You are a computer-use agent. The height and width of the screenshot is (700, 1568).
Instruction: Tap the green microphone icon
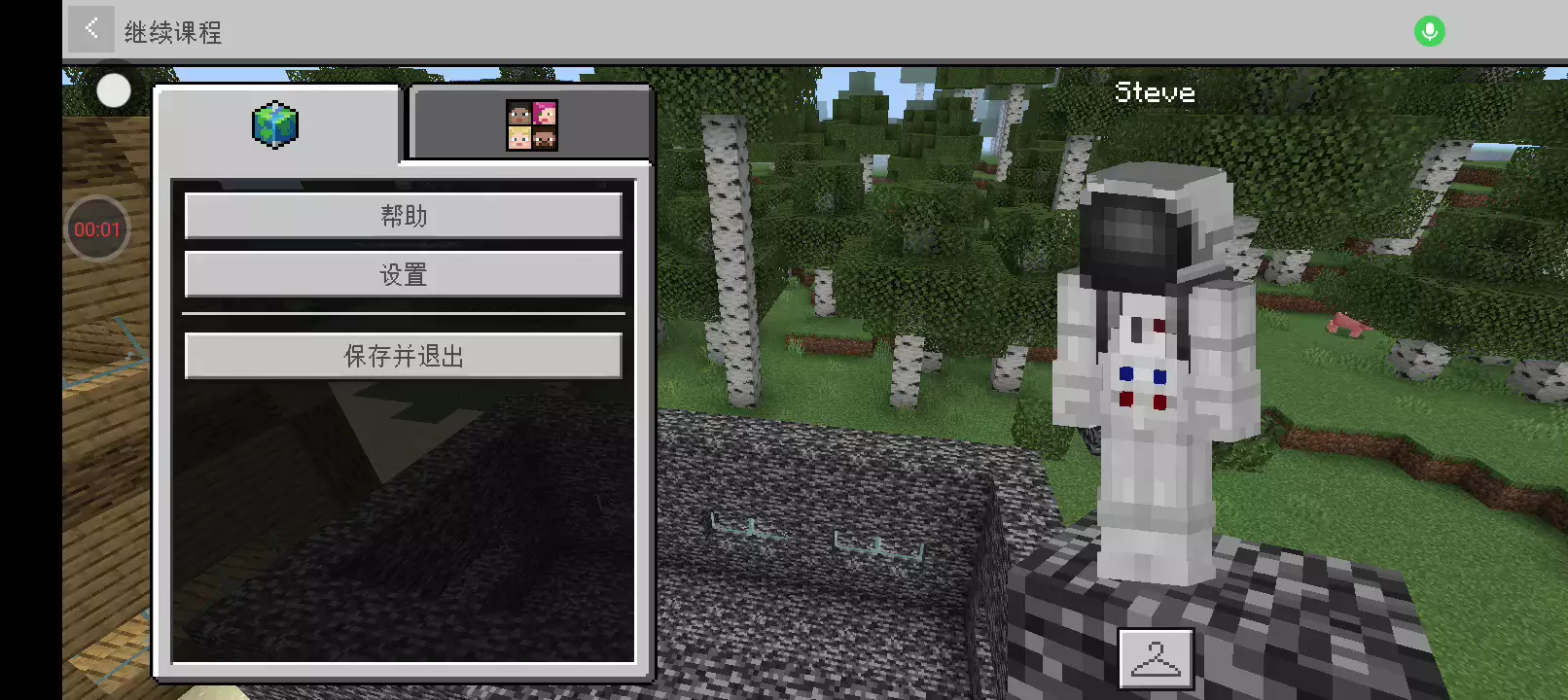click(1429, 31)
